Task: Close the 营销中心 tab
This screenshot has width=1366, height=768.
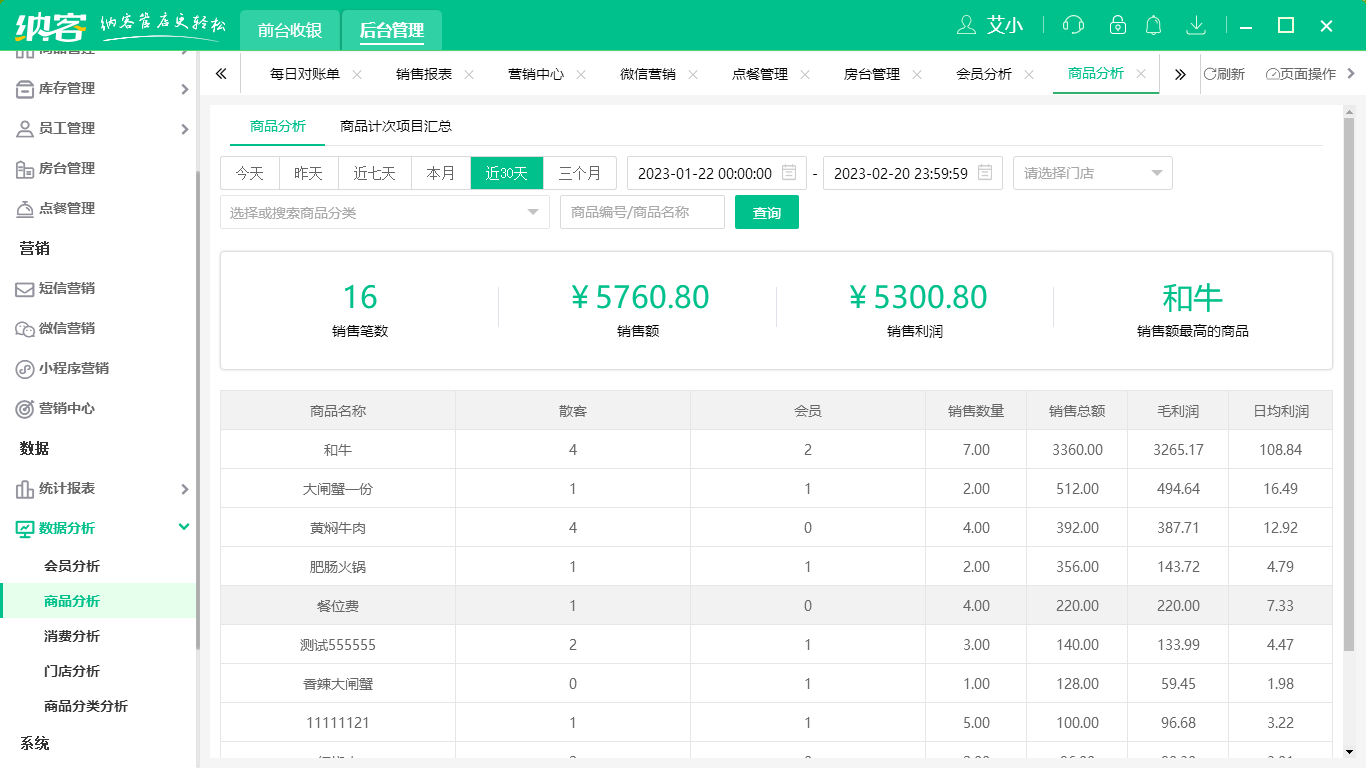Action: pyautogui.click(x=581, y=74)
